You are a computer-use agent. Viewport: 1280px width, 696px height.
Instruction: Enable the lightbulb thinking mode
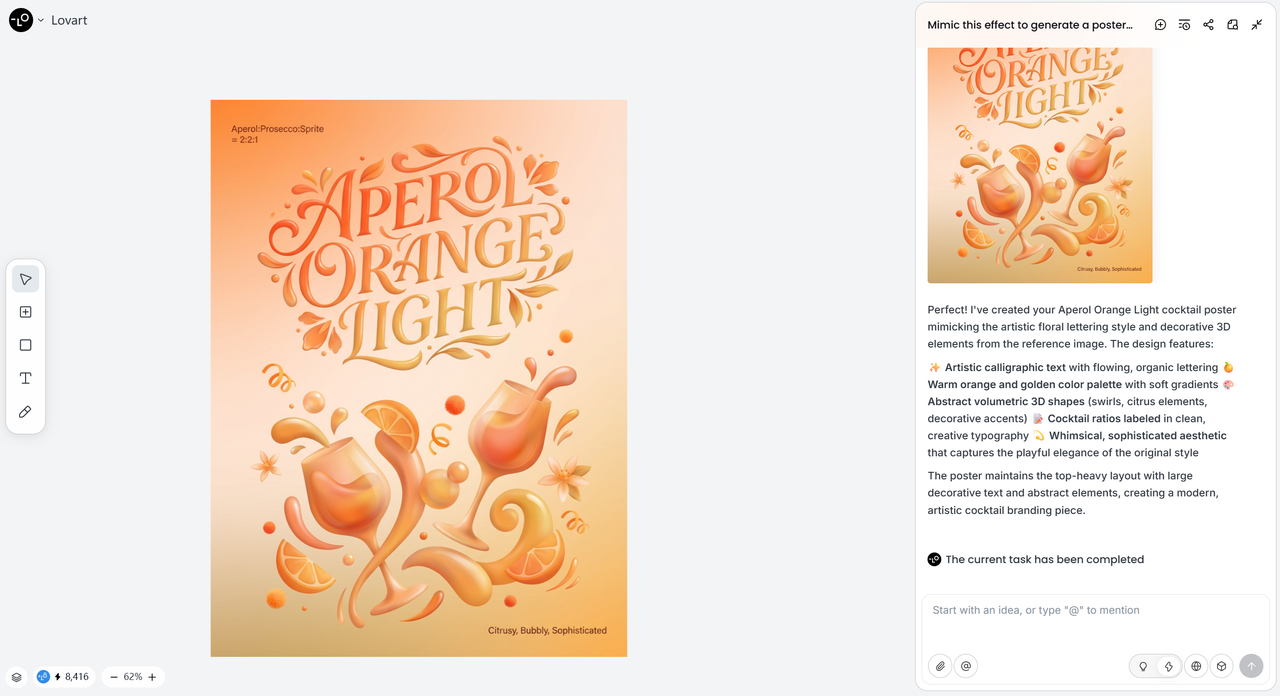point(1143,666)
